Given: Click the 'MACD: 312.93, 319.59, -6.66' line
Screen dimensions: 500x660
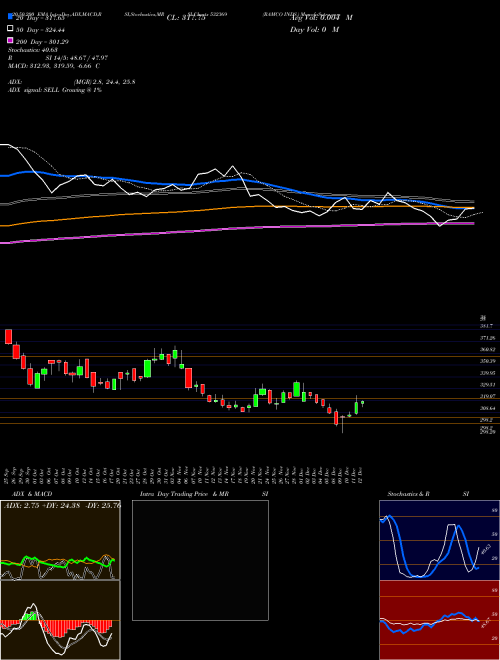Looking at the screenshot, I should 51,66.
